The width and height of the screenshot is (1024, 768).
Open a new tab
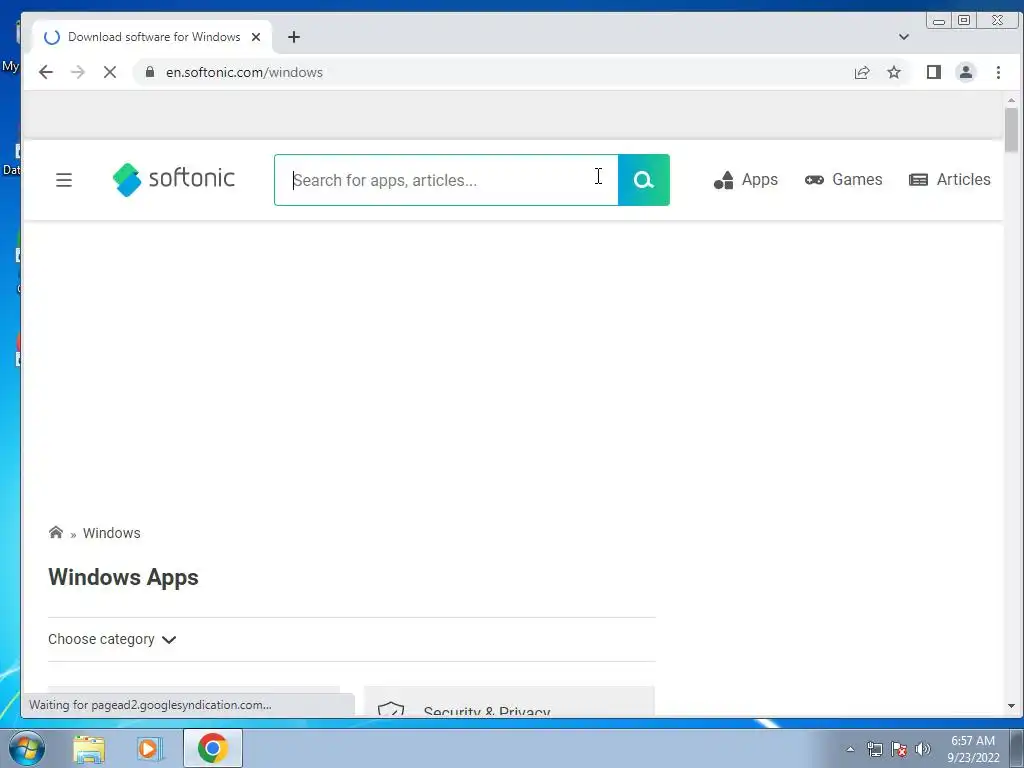point(294,37)
